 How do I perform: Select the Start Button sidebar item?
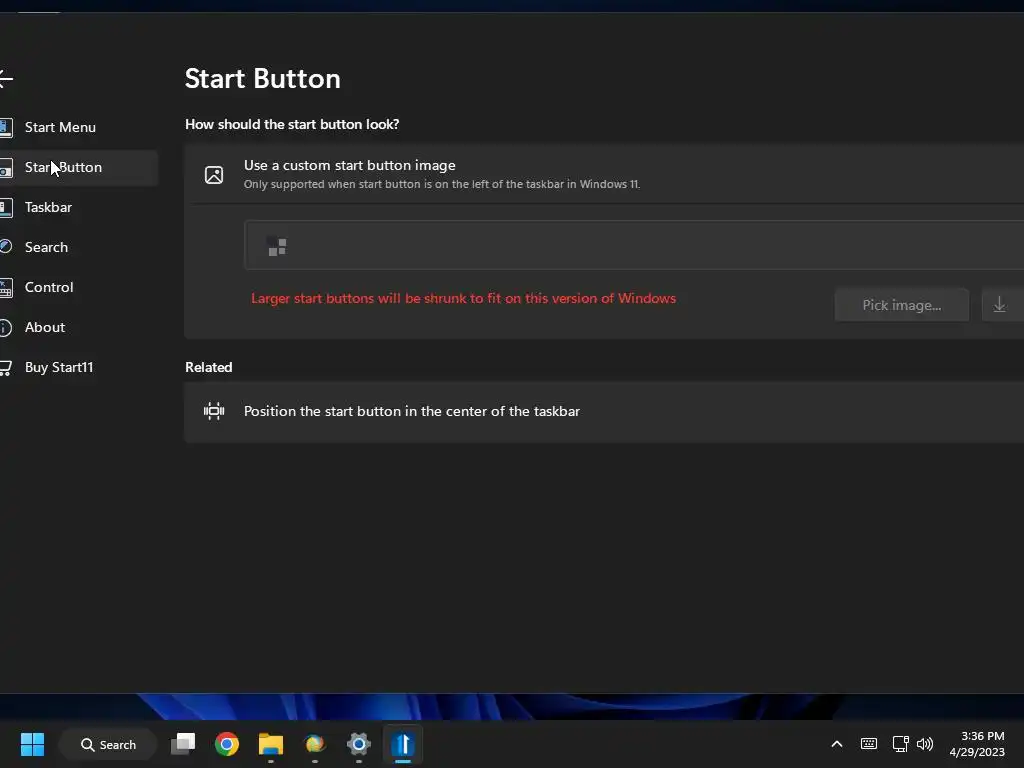tap(78, 167)
